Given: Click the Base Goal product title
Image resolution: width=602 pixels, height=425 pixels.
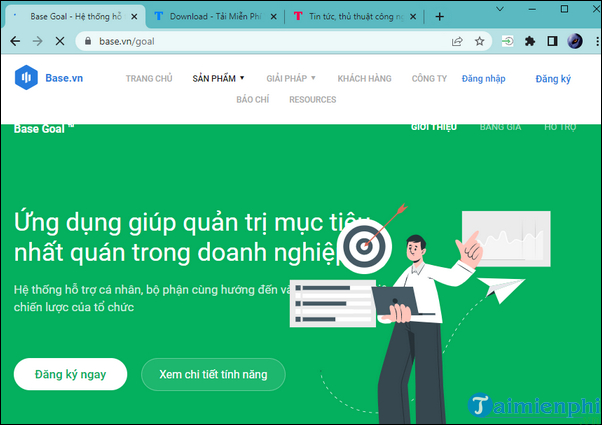Looking at the screenshot, I should coord(43,129).
